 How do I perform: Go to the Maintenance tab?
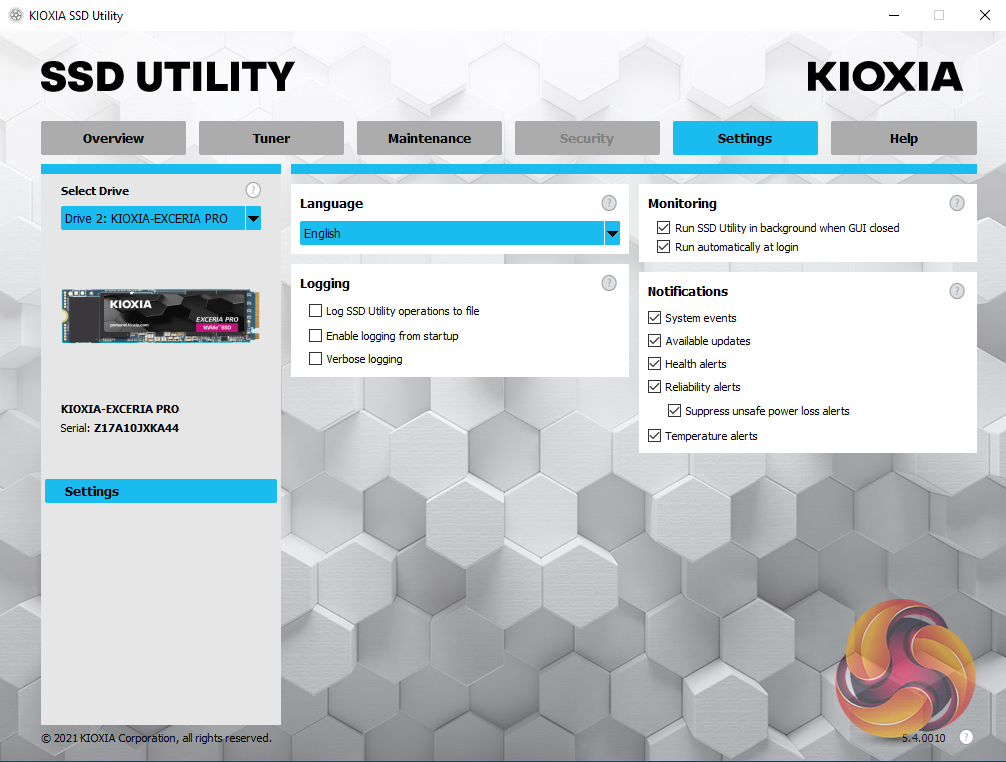(x=429, y=138)
